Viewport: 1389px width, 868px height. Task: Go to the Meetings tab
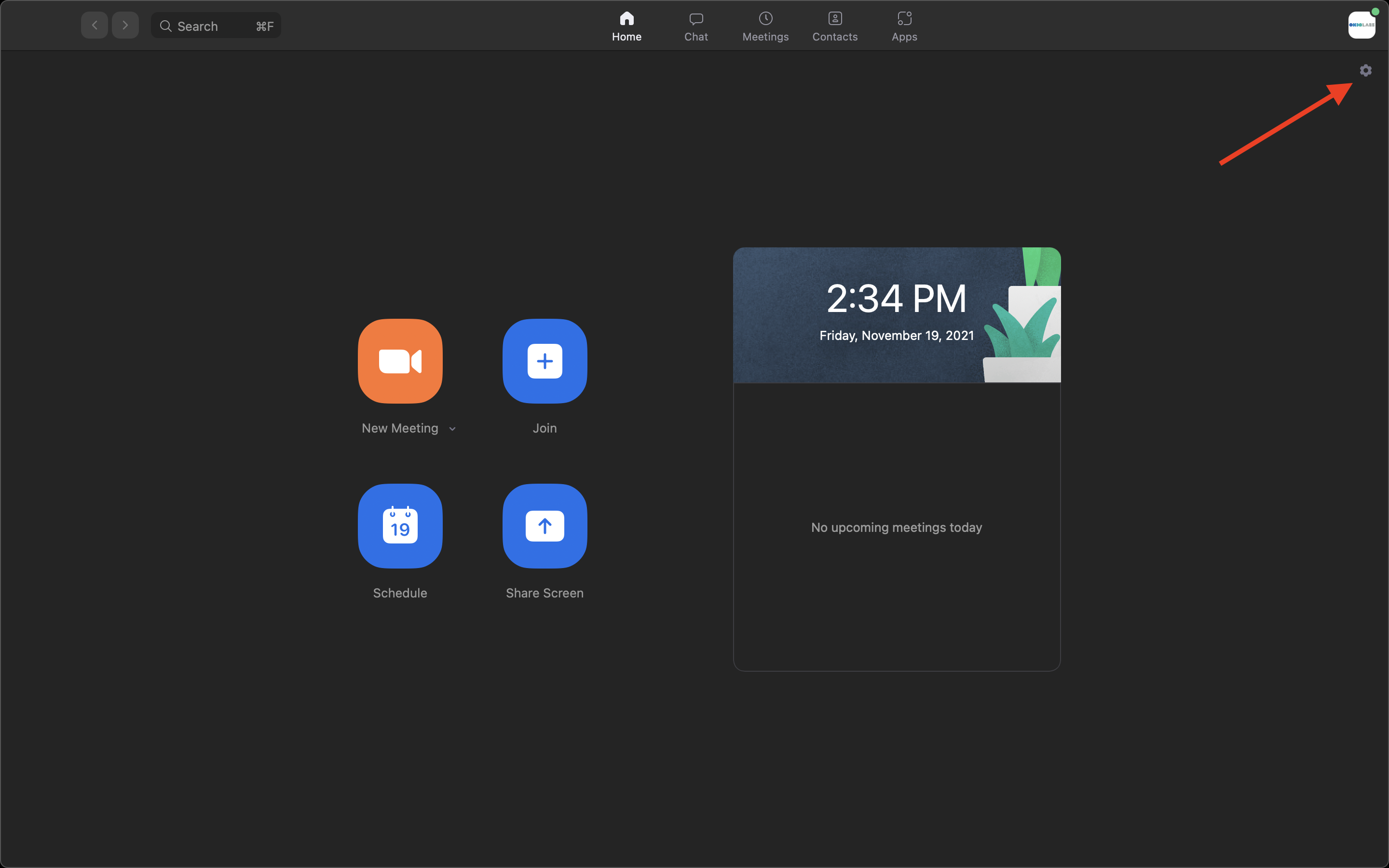[766, 27]
